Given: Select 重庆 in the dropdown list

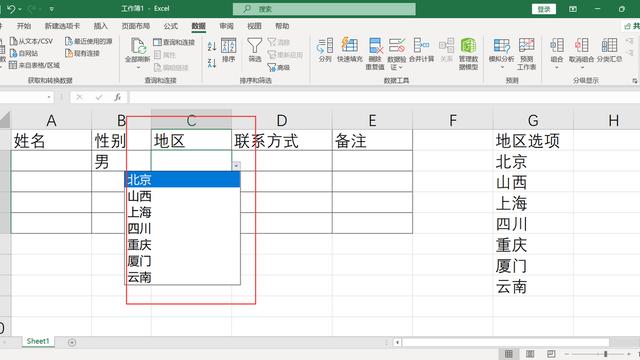Looking at the screenshot, I should pos(182,245).
